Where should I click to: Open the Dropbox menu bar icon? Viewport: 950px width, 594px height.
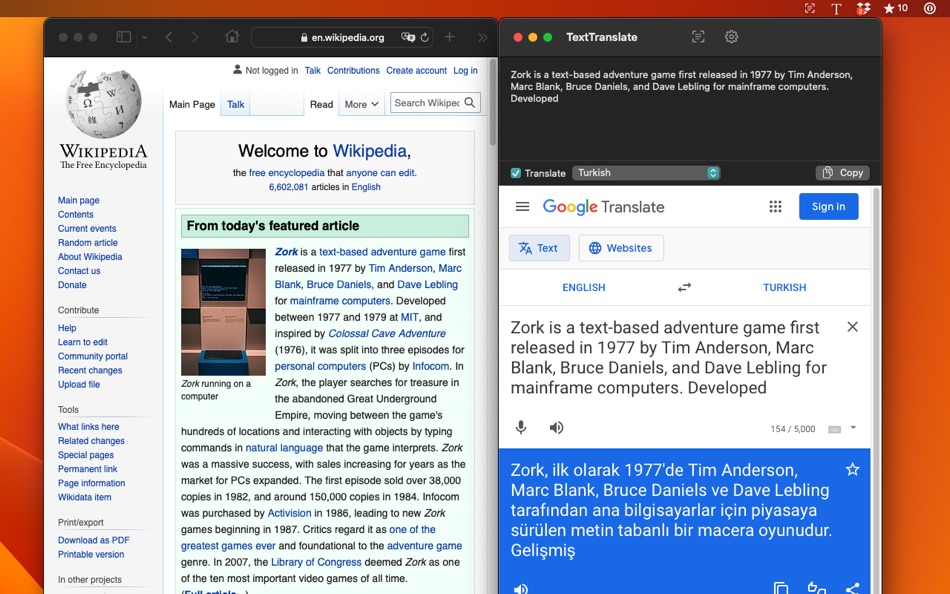coord(863,8)
